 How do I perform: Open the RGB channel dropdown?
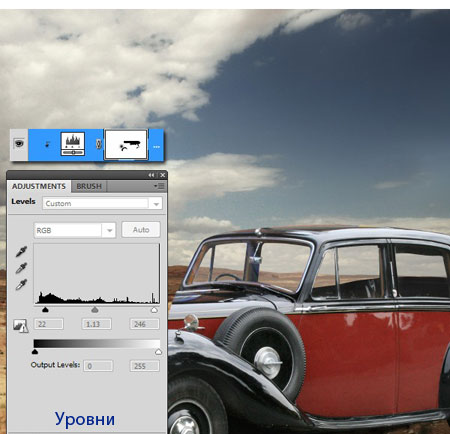pos(75,230)
